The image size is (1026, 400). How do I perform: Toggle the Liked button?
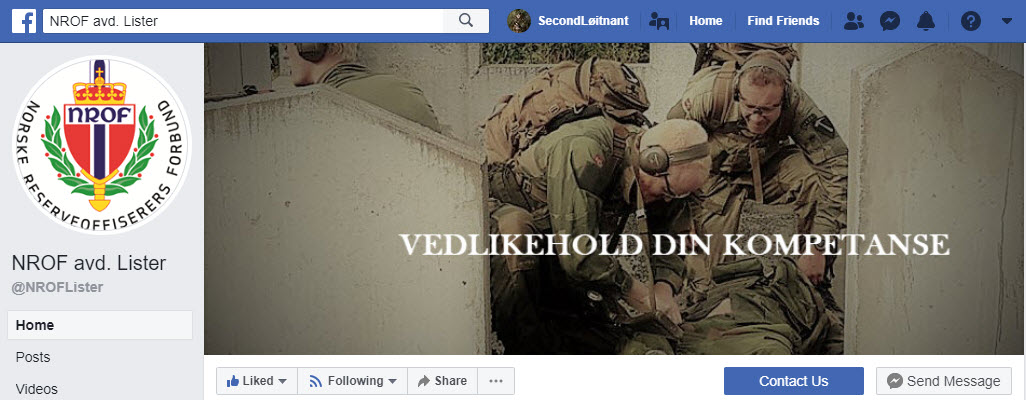257,381
